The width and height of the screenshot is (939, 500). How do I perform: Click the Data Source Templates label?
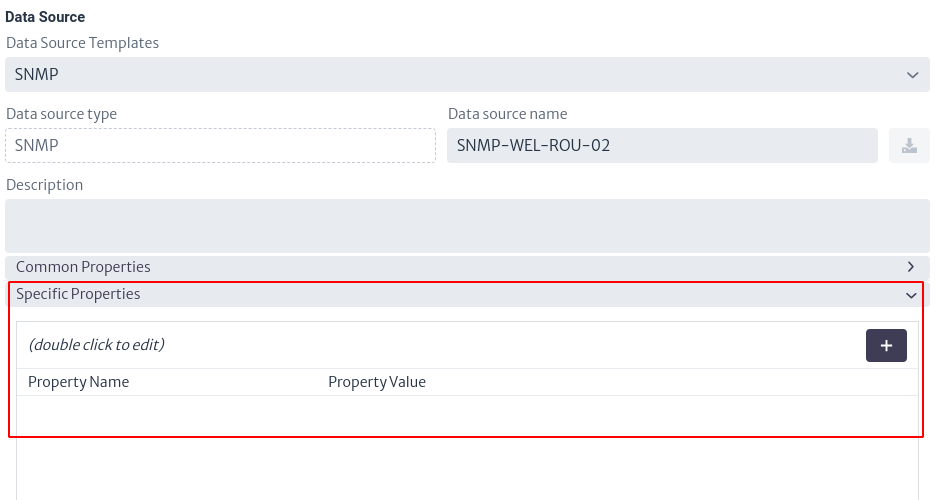click(x=83, y=43)
